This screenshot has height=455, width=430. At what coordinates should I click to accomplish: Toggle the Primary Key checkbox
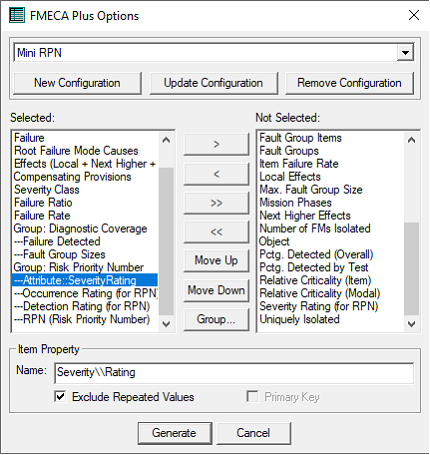pyautogui.click(x=252, y=396)
